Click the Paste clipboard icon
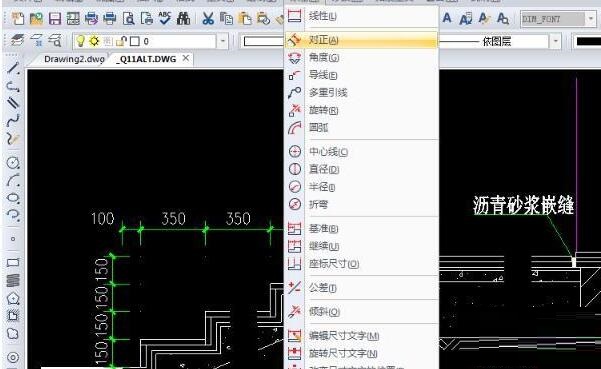This screenshot has height=369, width=601. click(x=245, y=18)
